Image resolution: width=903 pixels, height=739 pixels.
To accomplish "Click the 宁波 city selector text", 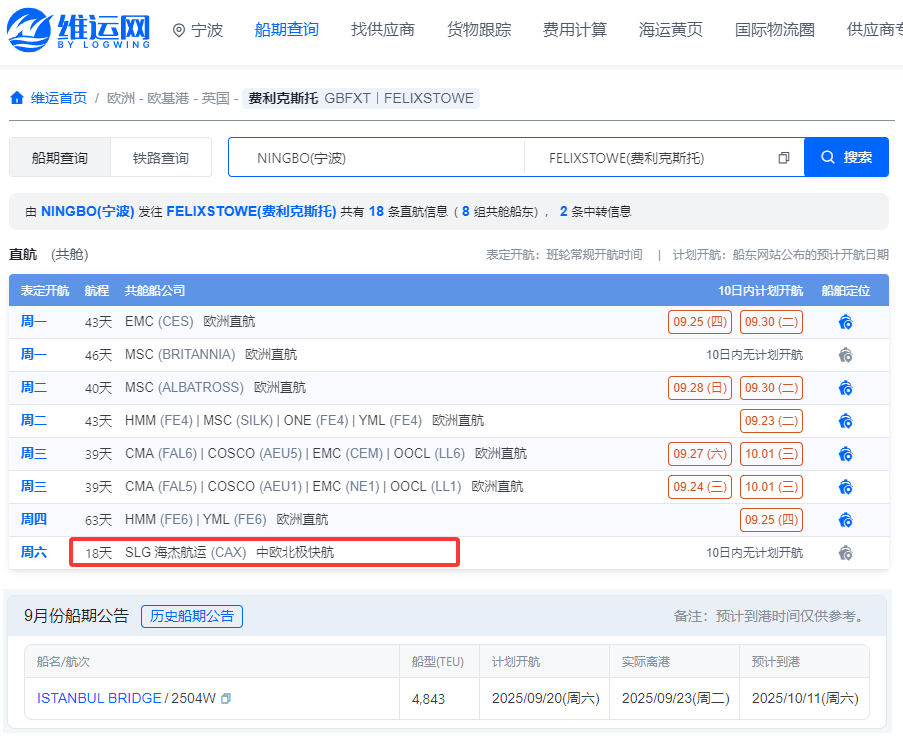I will coord(207,30).
